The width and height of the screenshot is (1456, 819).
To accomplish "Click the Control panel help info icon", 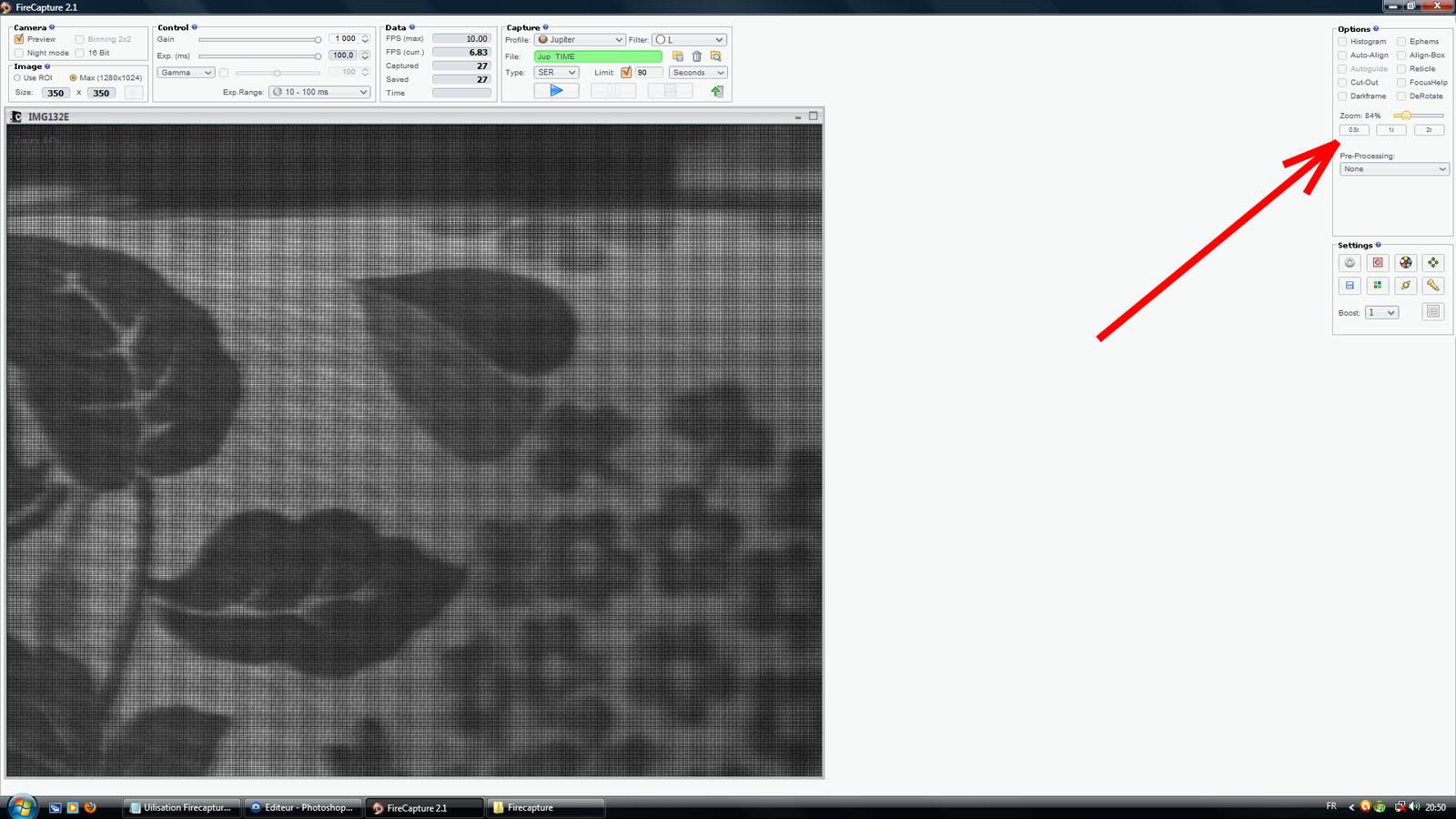I will (195, 27).
